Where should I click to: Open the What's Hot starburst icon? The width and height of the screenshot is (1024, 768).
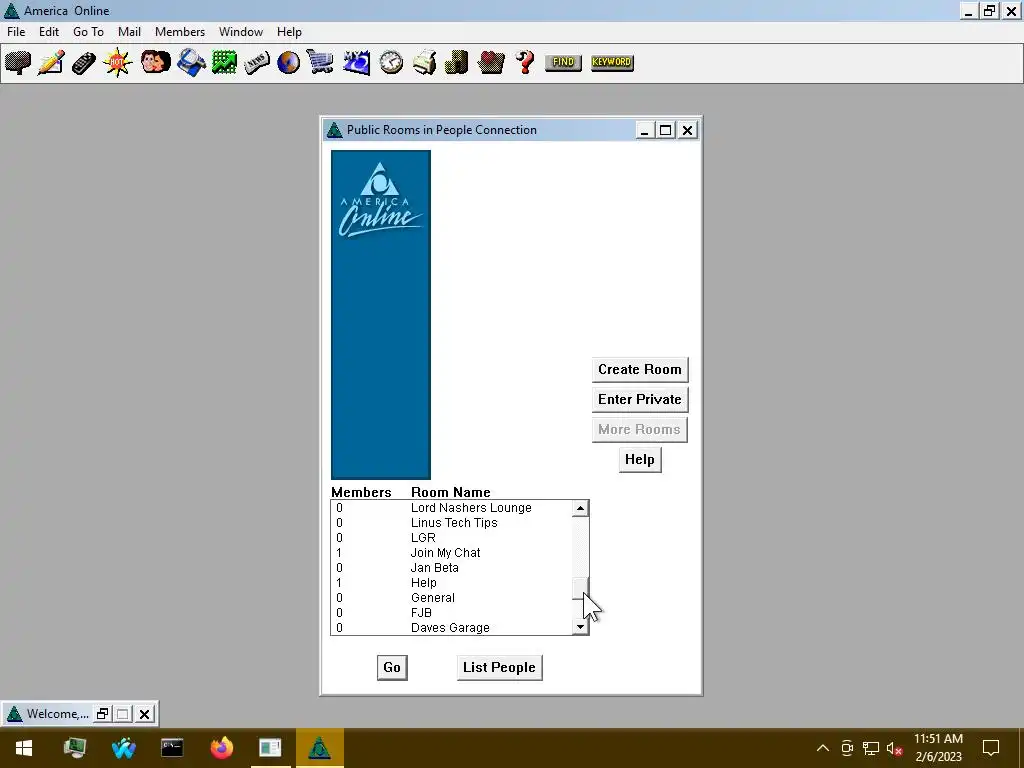click(x=118, y=63)
